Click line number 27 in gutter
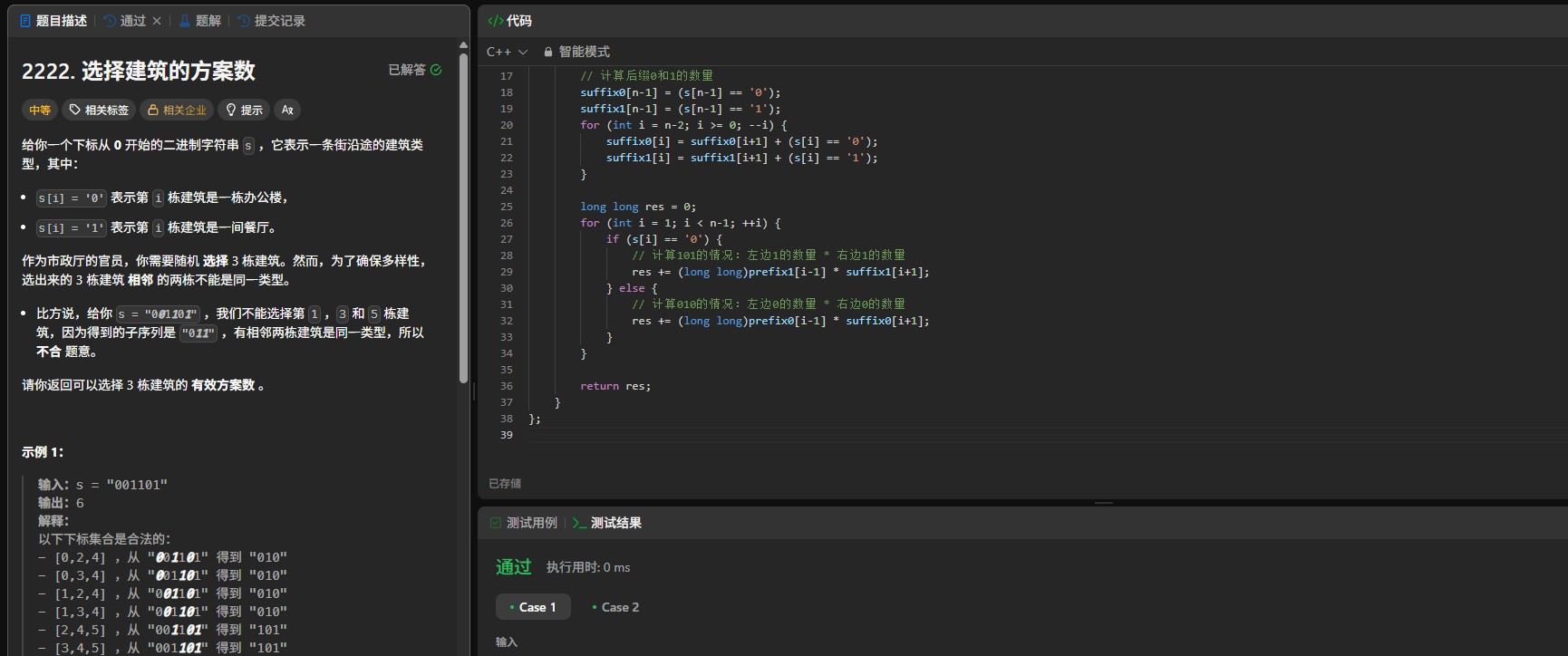The height and width of the screenshot is (656, 1568). [x=507, y=239]
